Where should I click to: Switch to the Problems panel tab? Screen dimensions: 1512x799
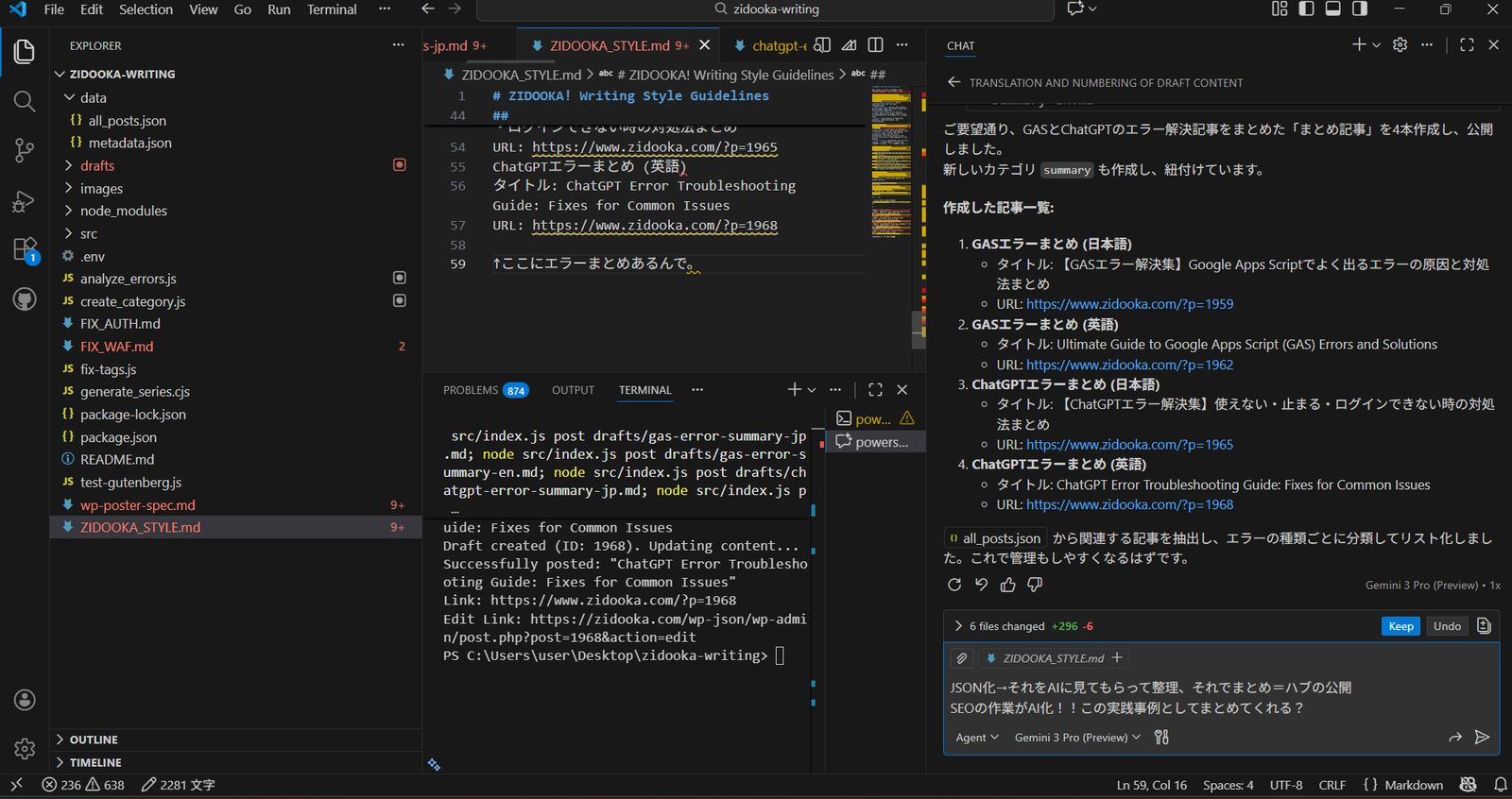click(x=470, y=390)
